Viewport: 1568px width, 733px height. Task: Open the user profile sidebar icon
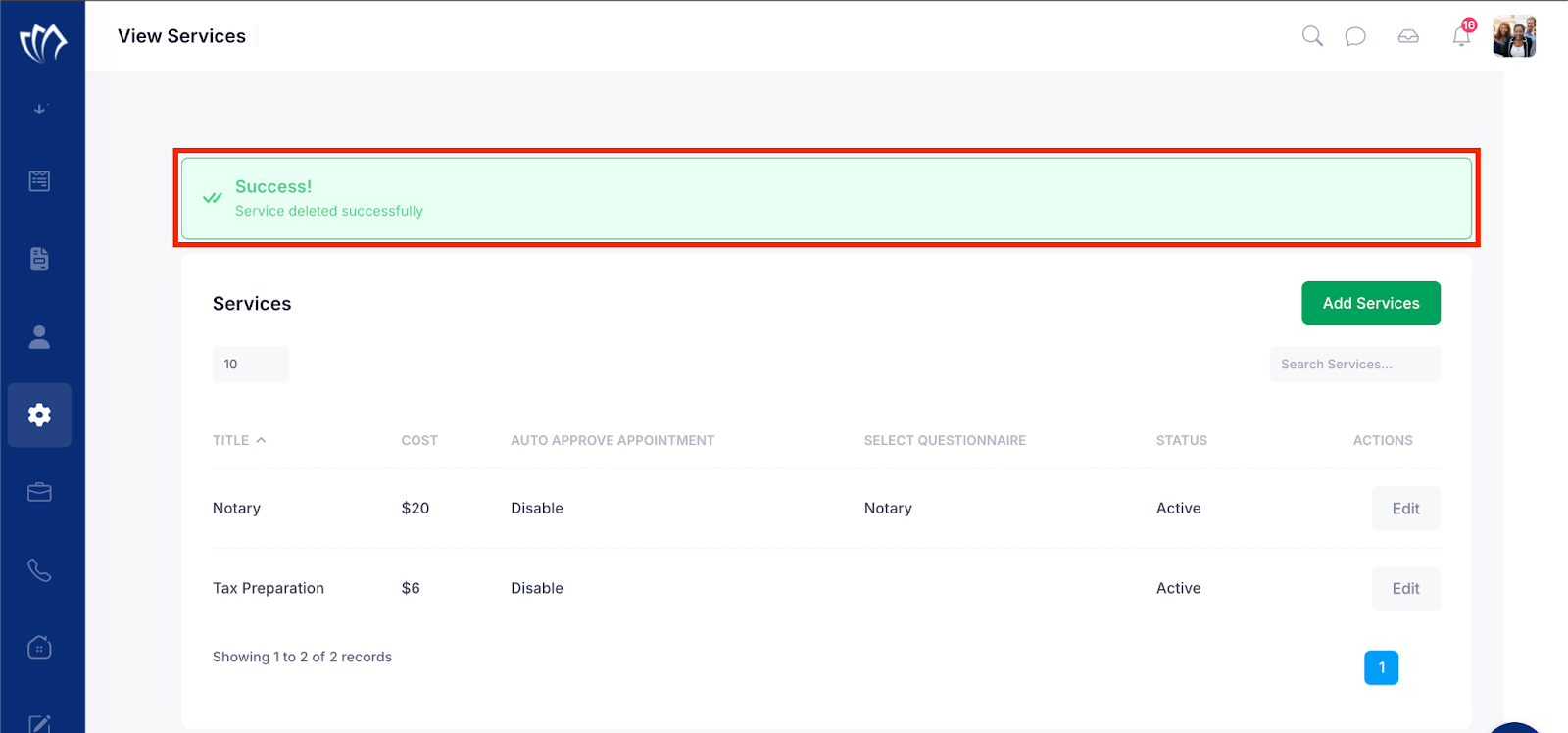(39, 337)
